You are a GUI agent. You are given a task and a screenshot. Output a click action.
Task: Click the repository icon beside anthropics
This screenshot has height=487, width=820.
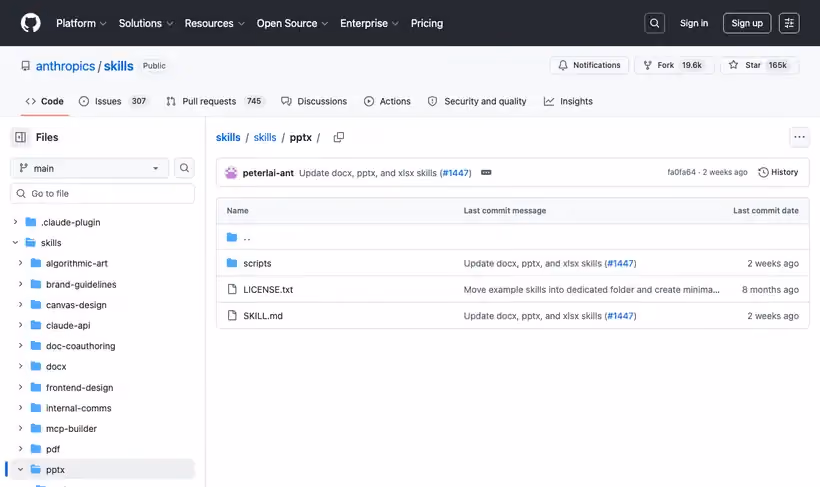(26, 66)
